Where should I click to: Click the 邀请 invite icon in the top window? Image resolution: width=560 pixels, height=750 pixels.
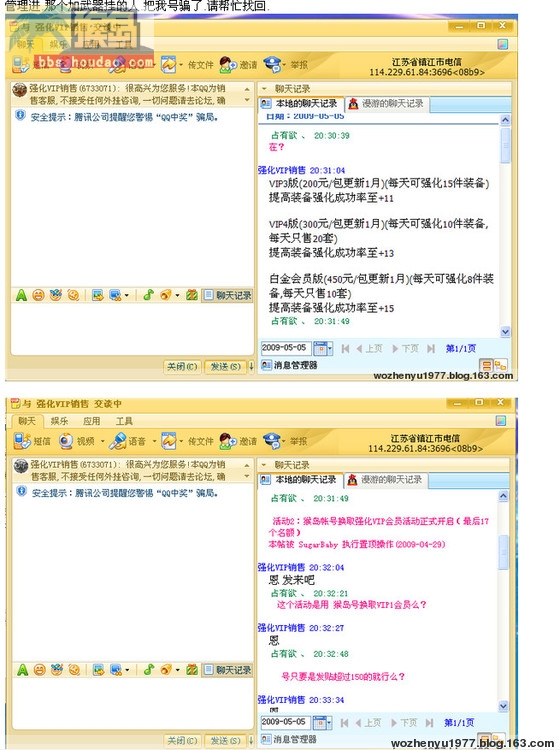(x=228, y=64)
